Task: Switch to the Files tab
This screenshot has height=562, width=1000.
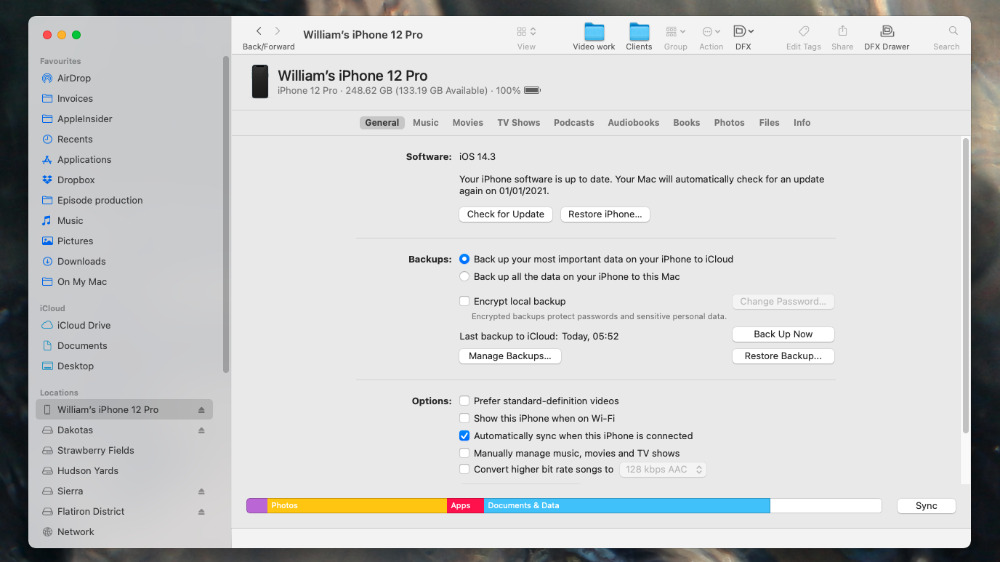Action: (x=769, y=122)
